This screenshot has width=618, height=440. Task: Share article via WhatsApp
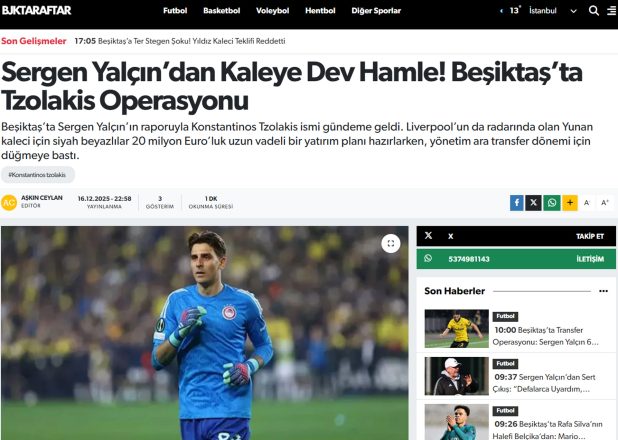[x=552, y=203]
